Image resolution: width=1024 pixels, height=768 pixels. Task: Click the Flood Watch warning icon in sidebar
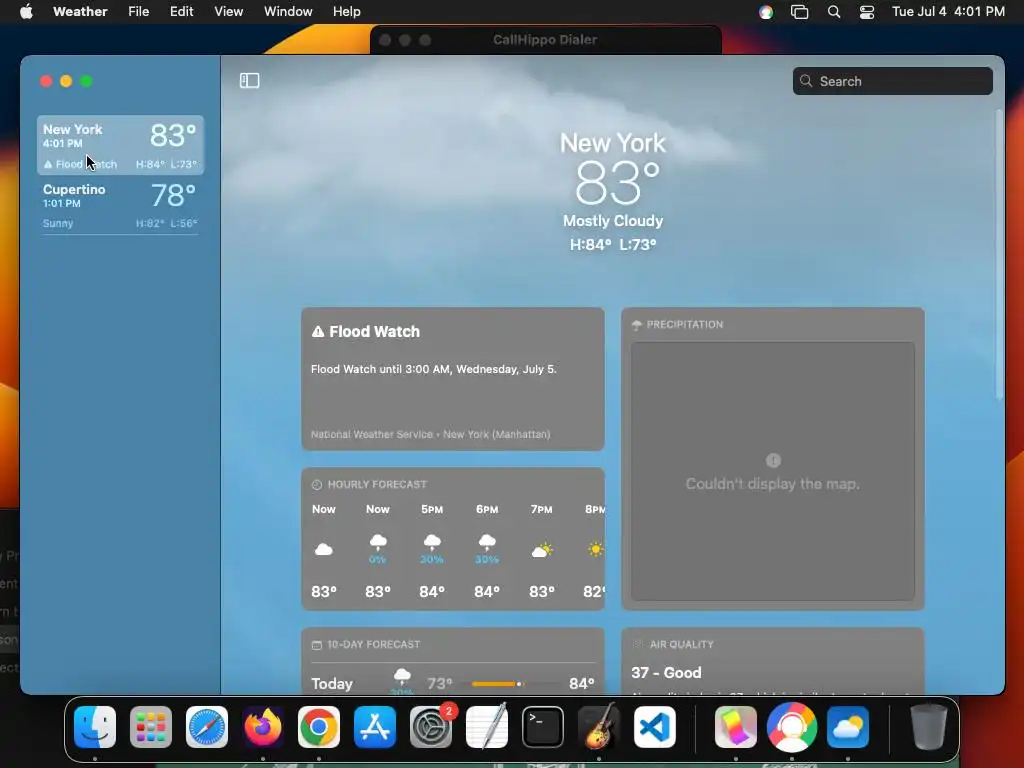[48, 165]
